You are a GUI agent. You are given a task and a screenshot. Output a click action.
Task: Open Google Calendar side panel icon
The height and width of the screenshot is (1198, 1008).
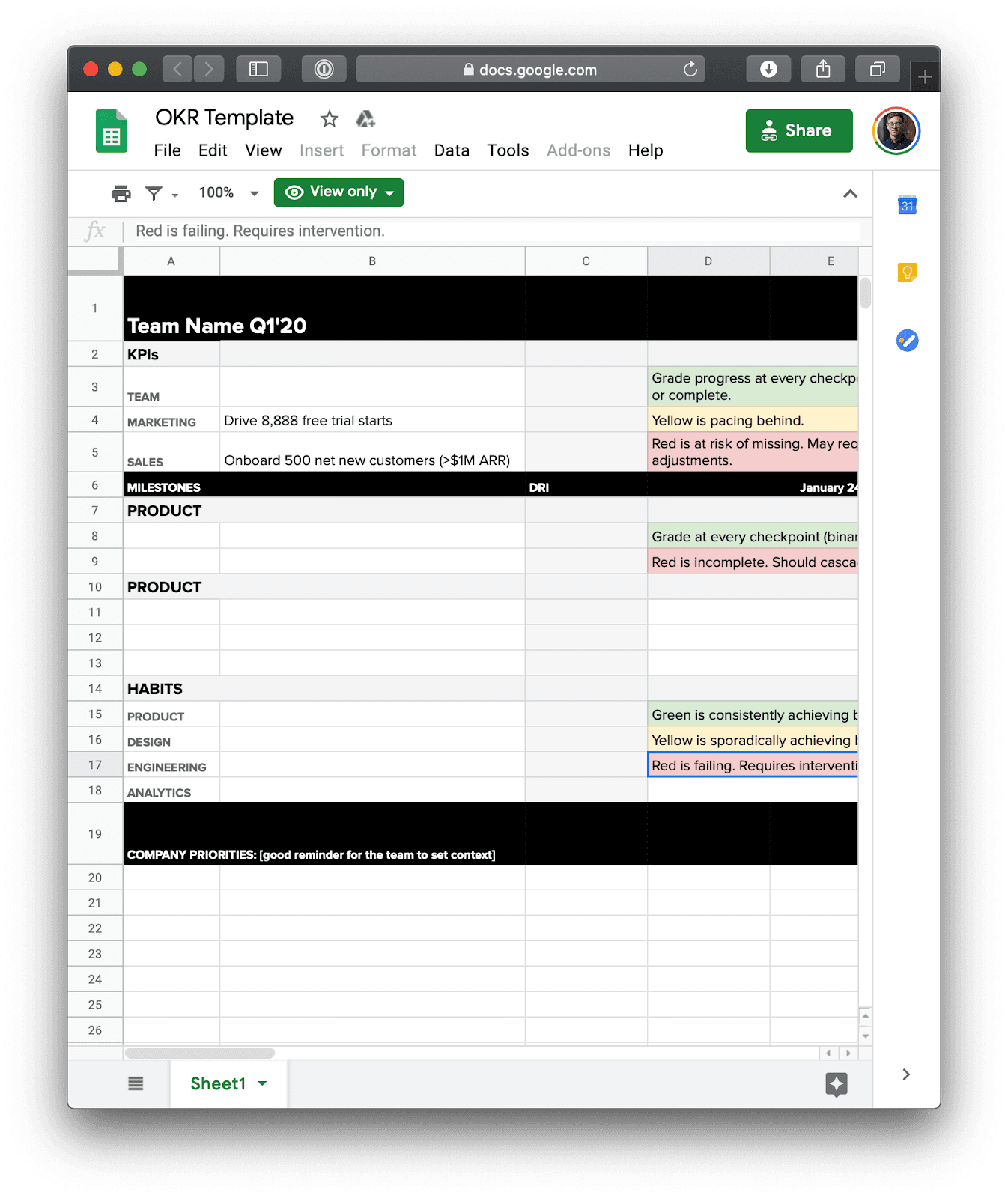907,205
